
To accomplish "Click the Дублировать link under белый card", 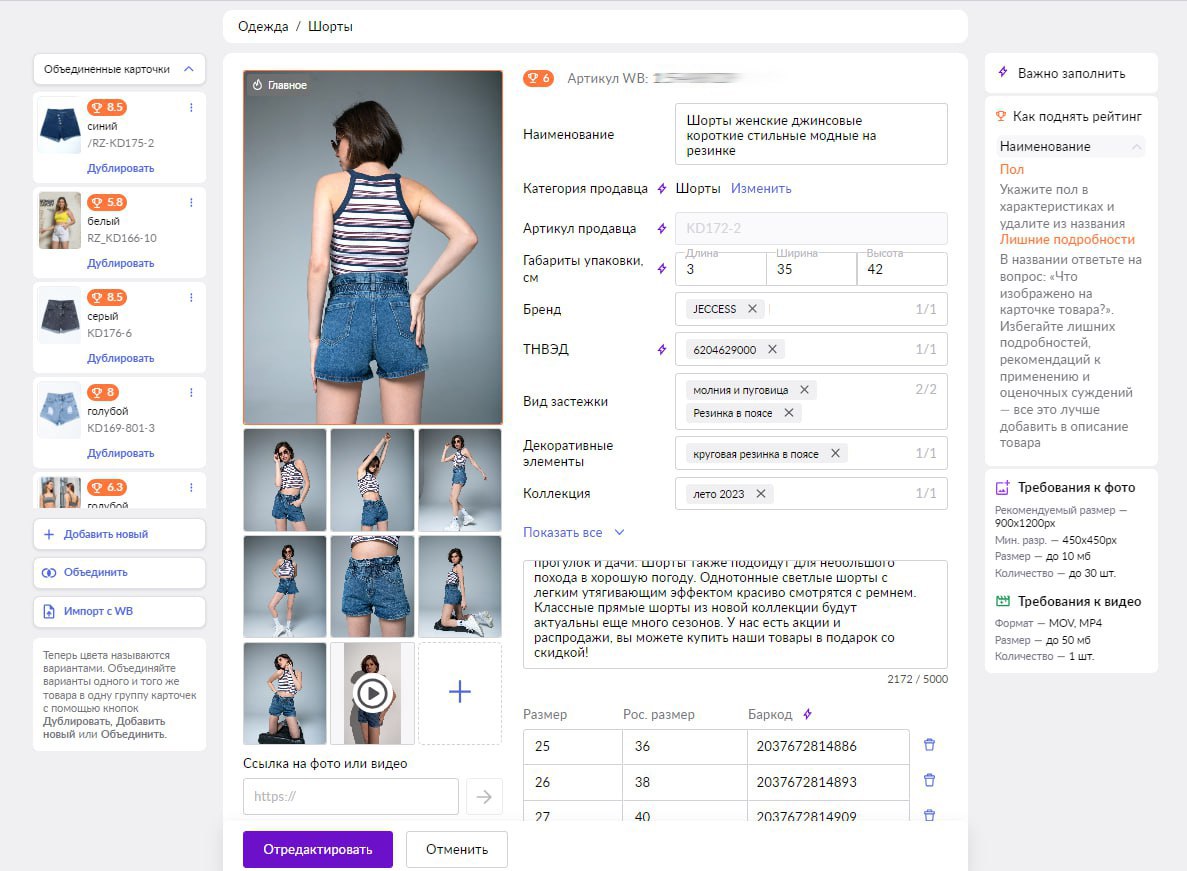I will pos(120,264).
